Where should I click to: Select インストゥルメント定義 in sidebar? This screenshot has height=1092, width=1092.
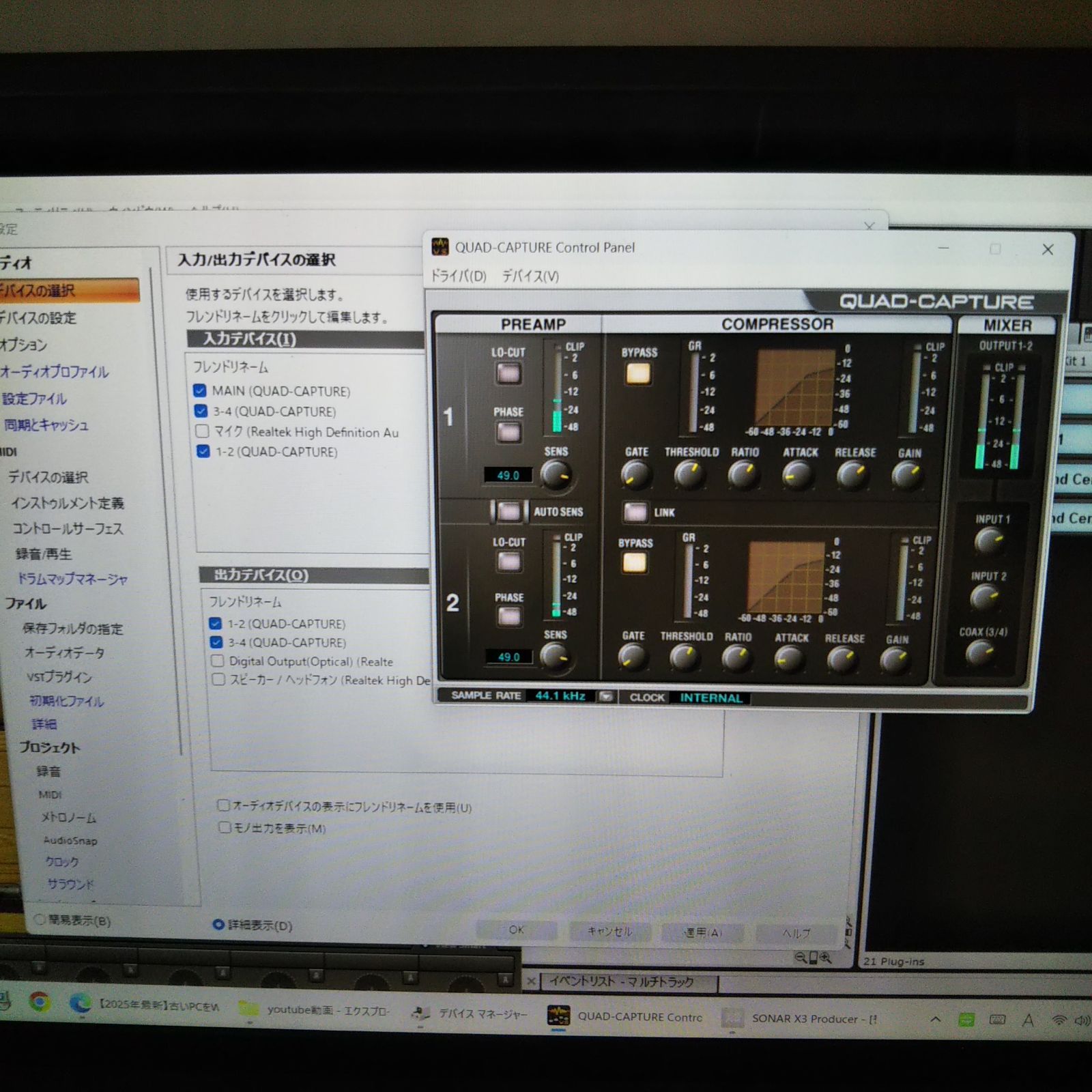[68, 503]
